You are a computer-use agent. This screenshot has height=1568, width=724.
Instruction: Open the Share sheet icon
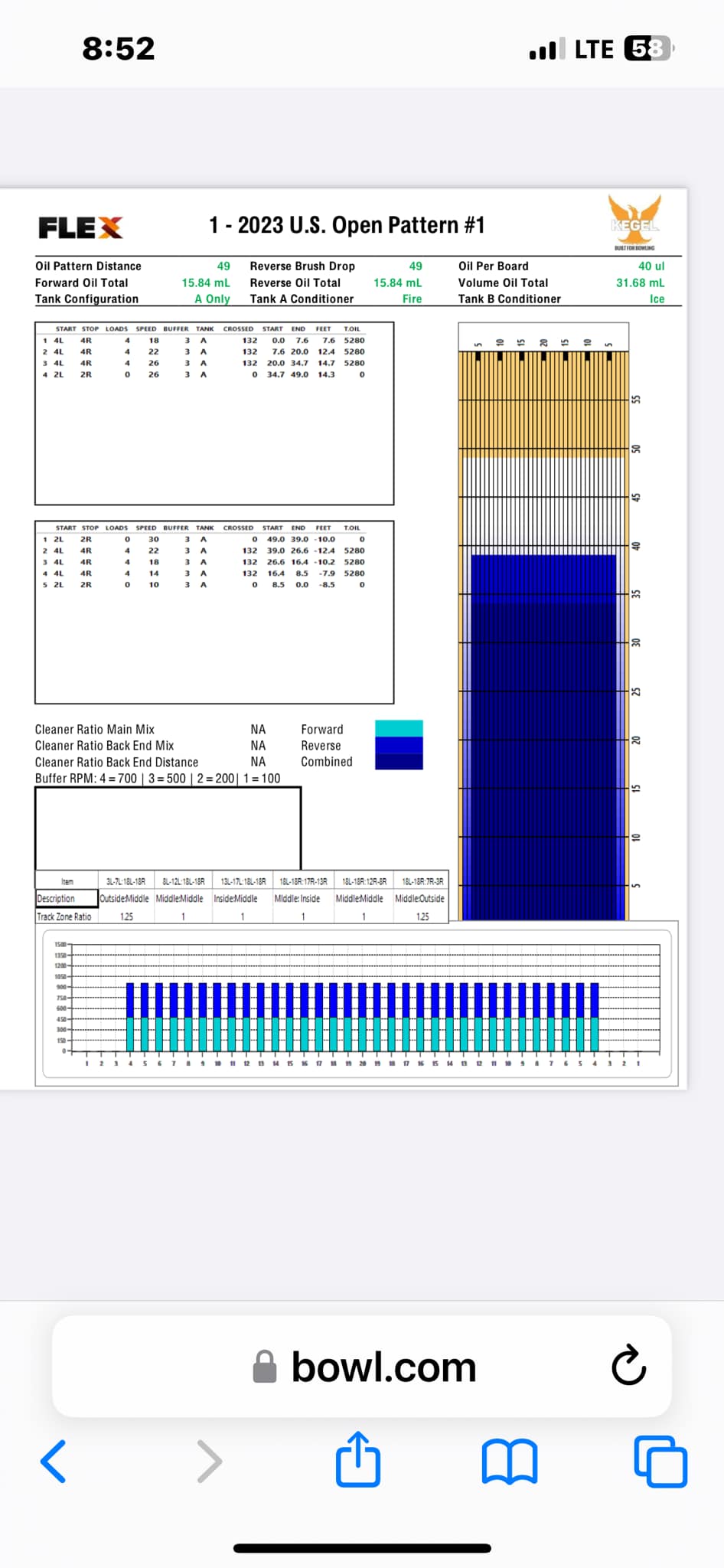coord(358,1459)
